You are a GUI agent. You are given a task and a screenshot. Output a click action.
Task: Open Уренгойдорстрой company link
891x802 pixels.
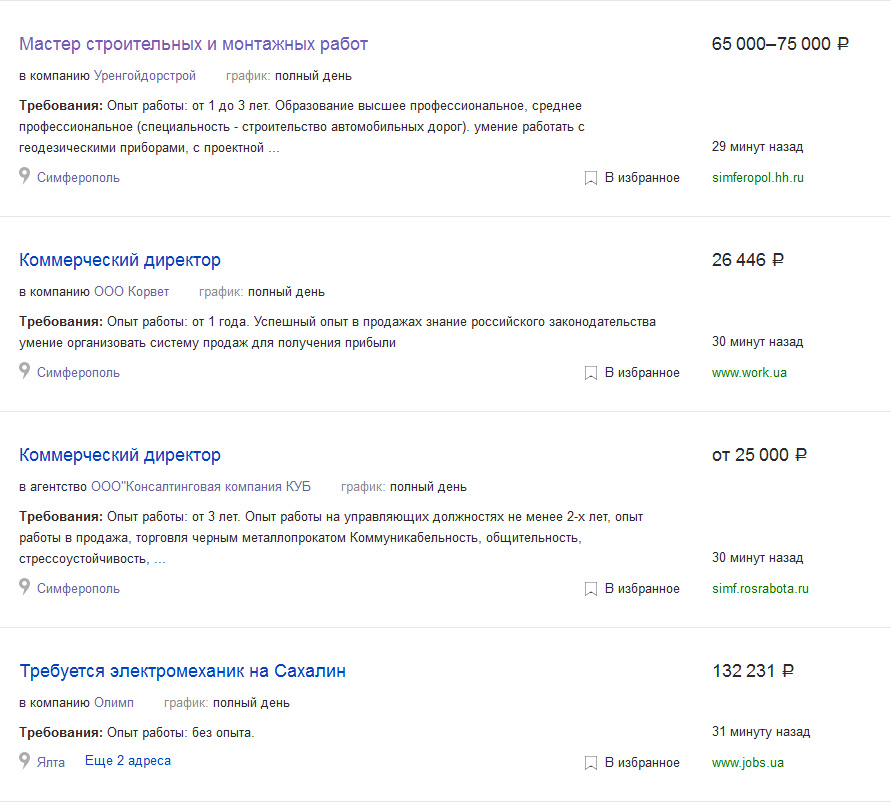(x=144, y=76)
